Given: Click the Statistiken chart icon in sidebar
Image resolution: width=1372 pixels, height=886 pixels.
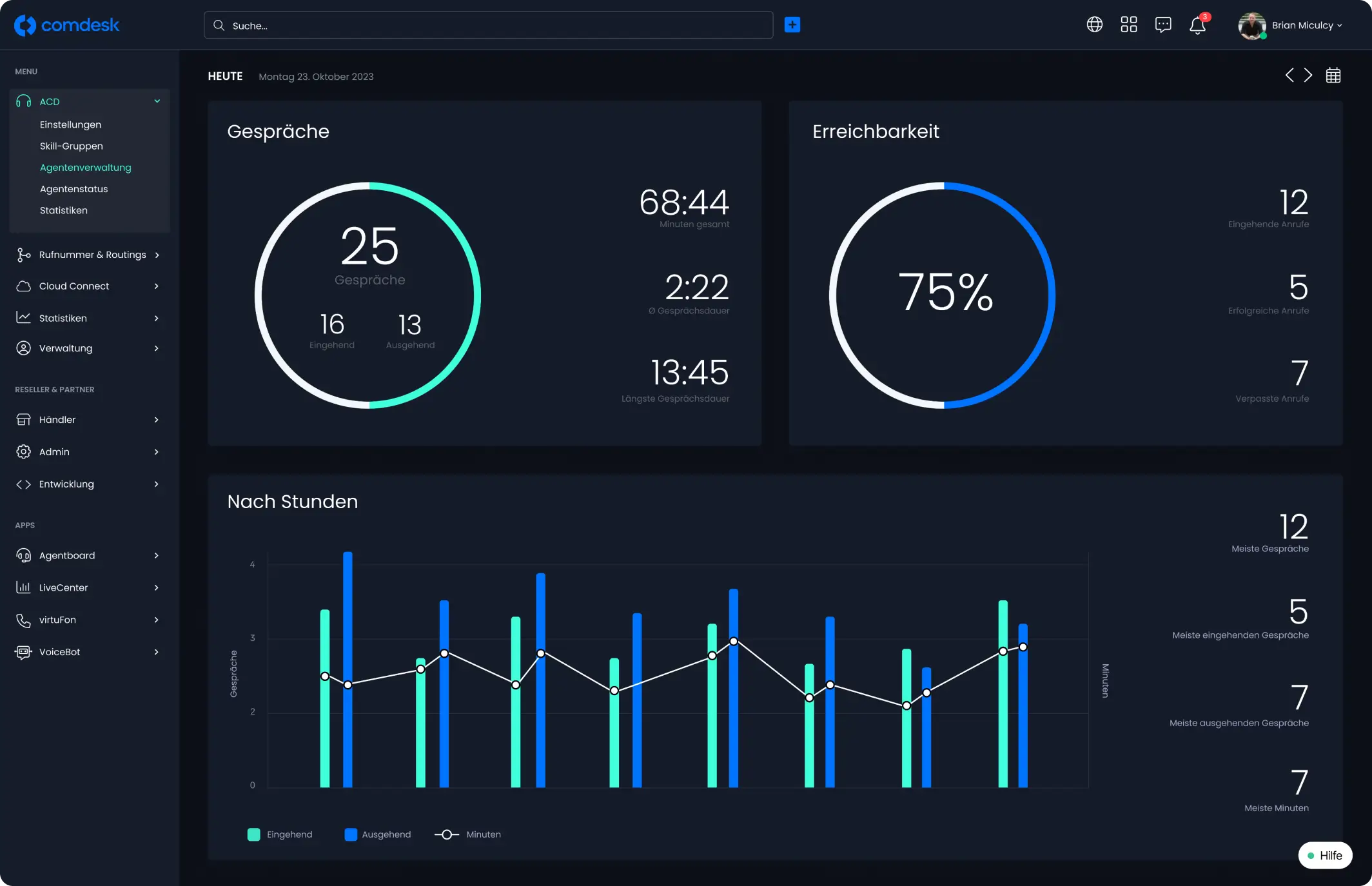Looking at the screenshot, I should pos(24,318).
